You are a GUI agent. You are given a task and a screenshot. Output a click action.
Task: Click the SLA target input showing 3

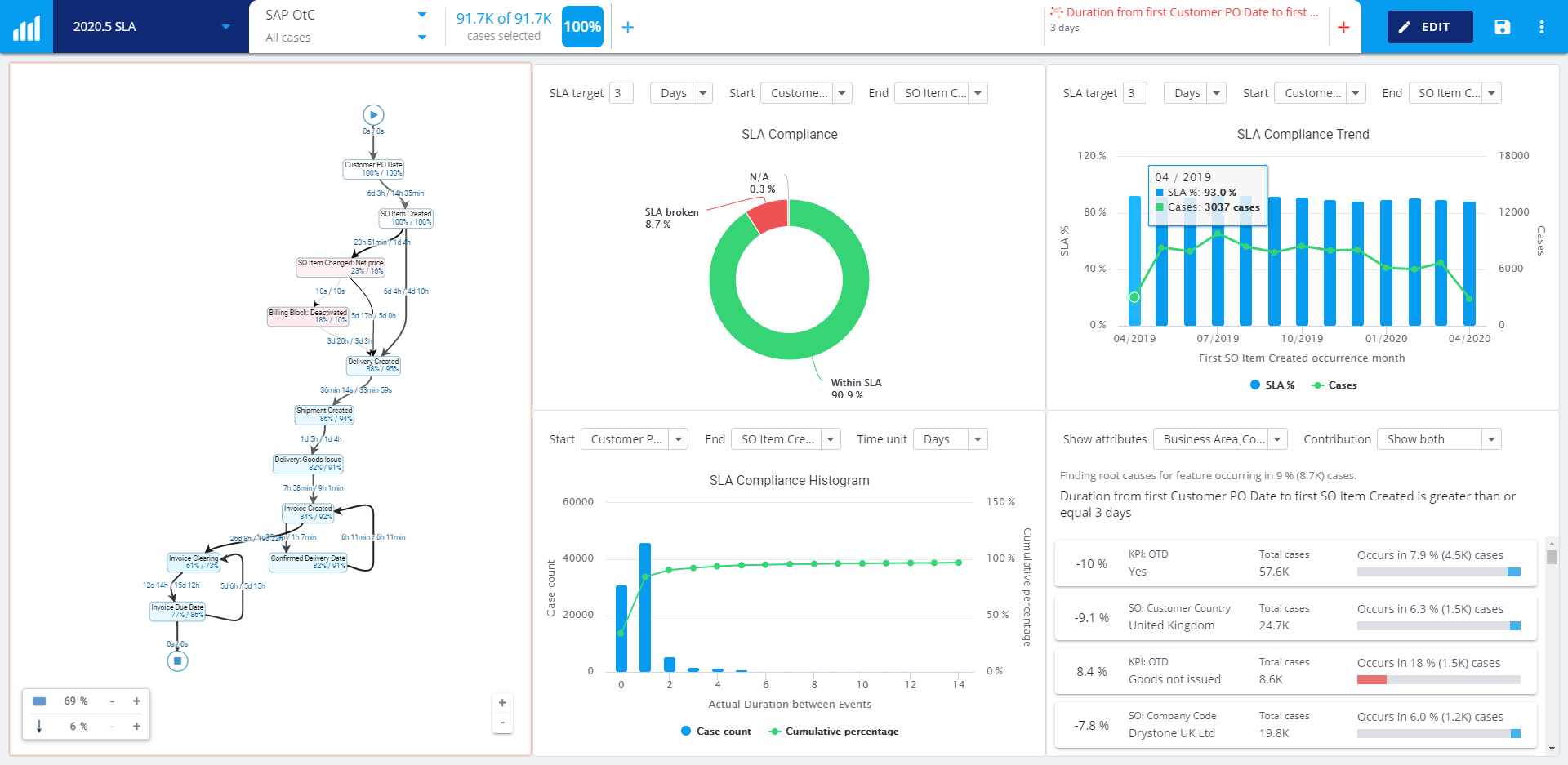click(621, 92)
